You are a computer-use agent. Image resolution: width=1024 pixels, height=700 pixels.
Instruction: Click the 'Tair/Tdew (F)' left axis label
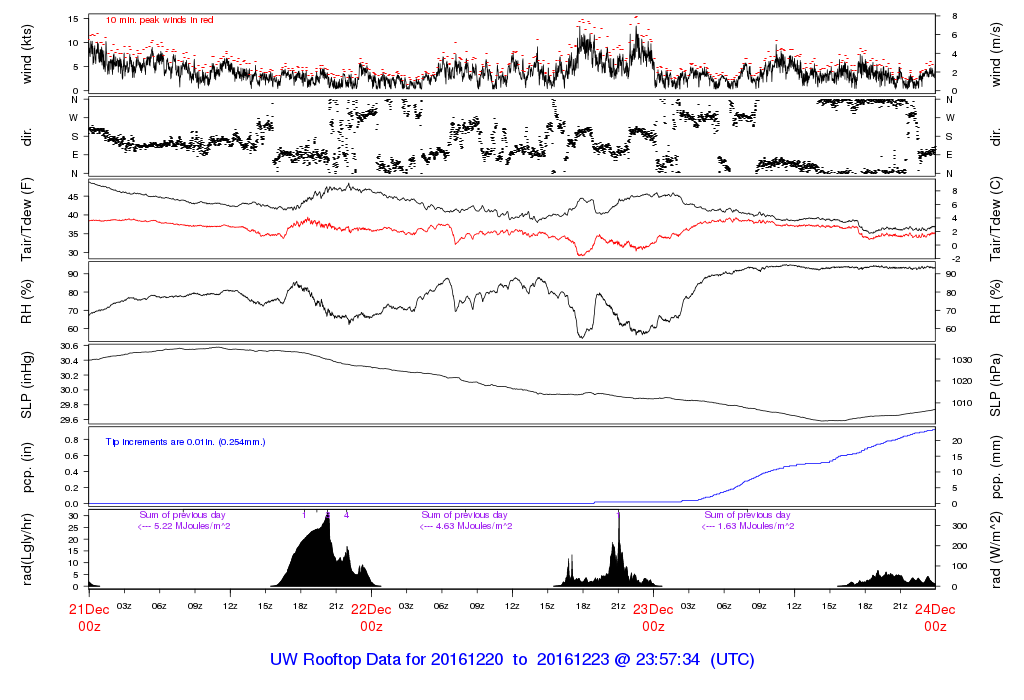pyautogui.click(x=27, y=219)
